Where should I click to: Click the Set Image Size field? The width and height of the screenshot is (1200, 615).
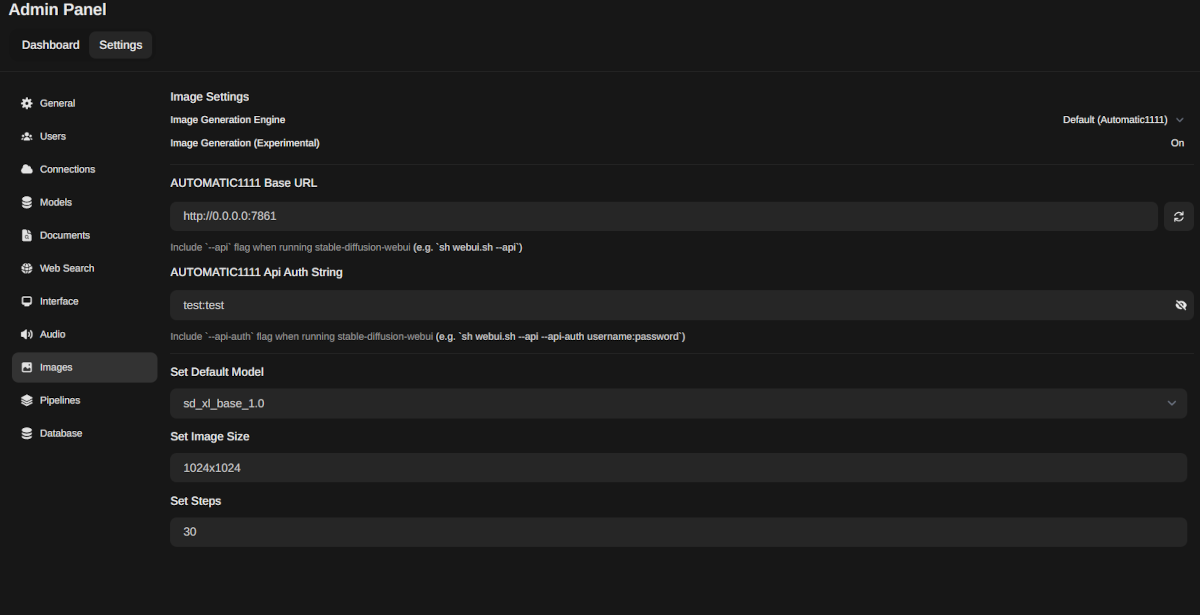click(678, 467)
